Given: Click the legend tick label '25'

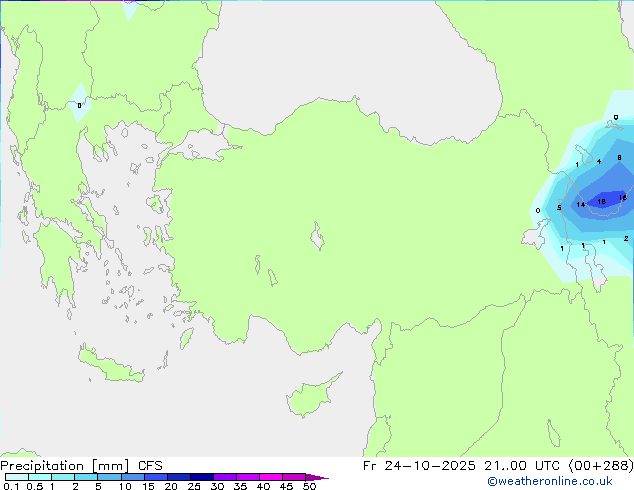Looking at the screenshot, I should 194,486.
